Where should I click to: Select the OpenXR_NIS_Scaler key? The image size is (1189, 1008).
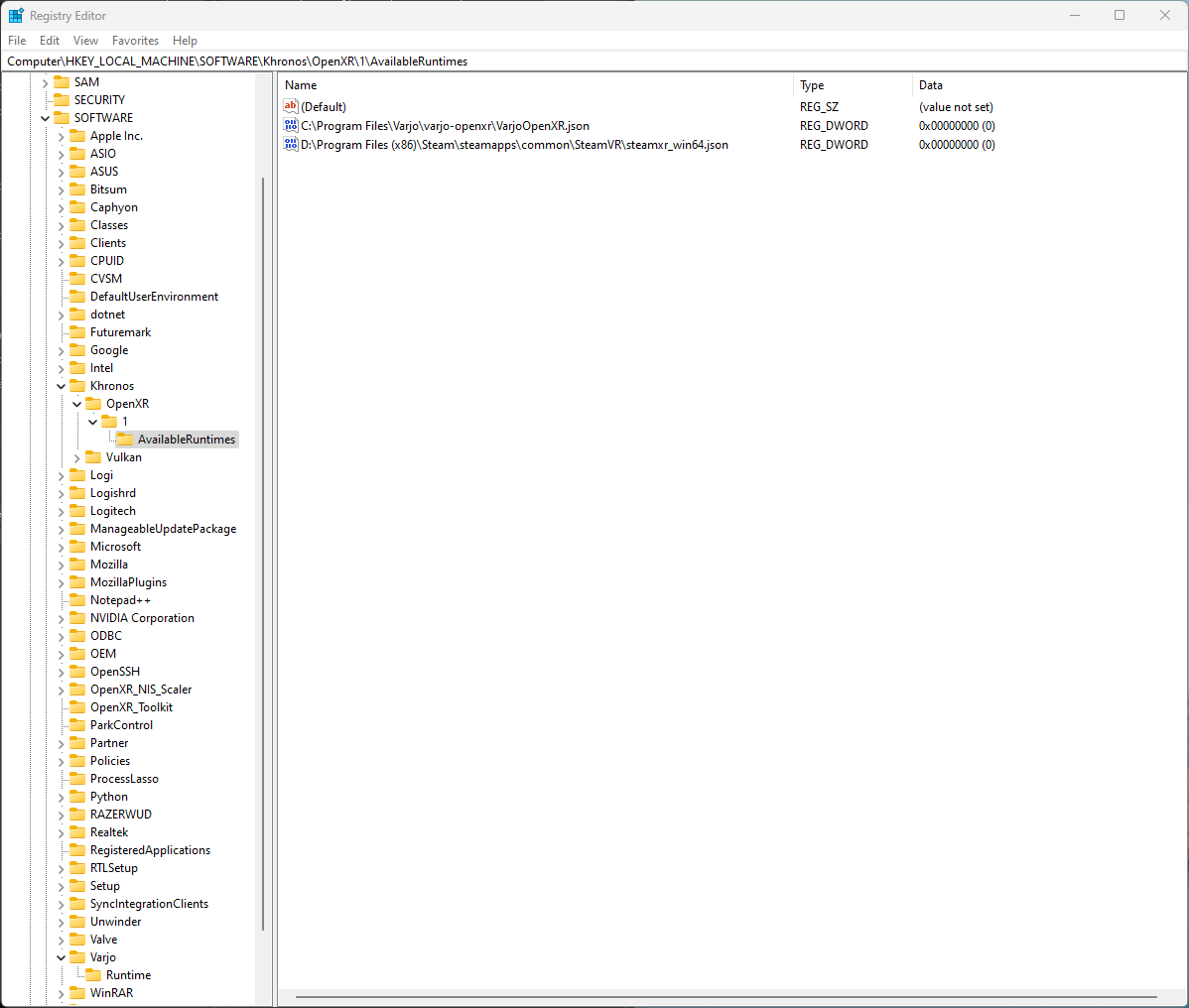point(141,690)
